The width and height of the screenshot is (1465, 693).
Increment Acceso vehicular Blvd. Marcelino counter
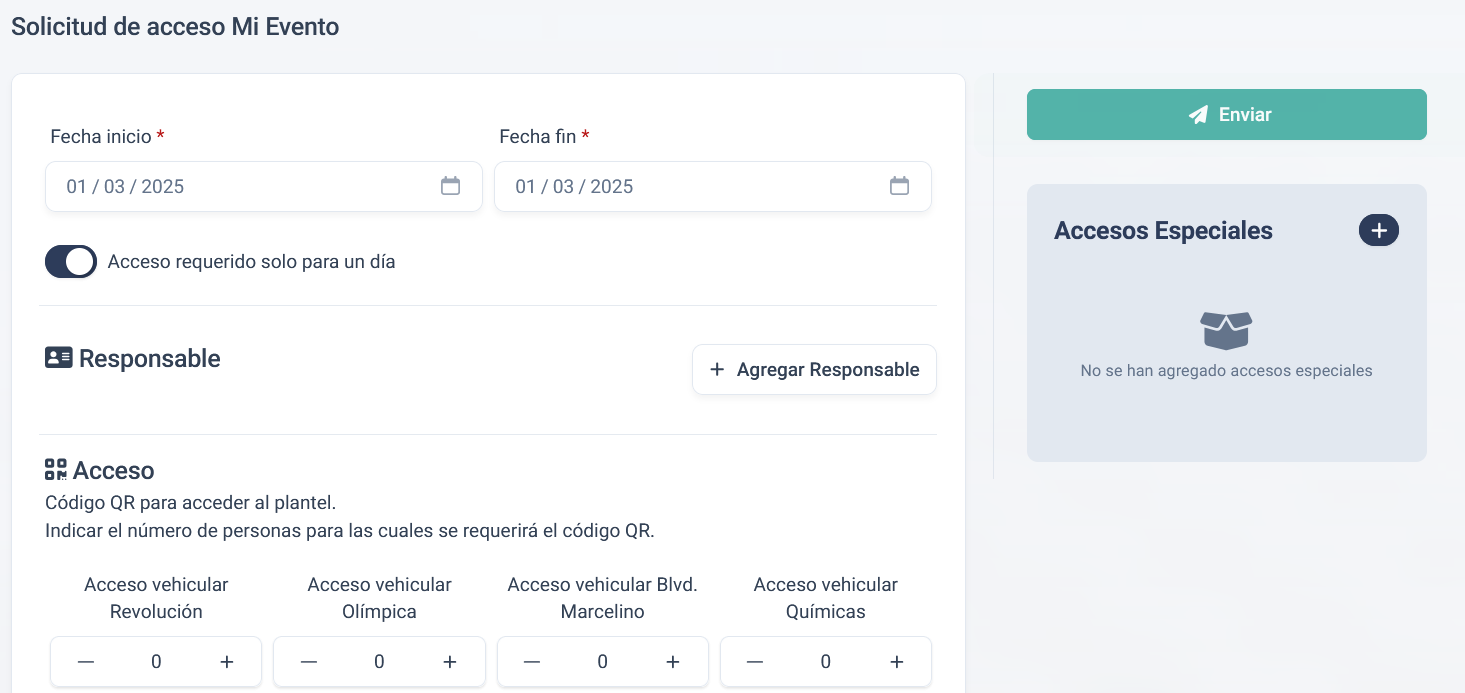[673, 661]
